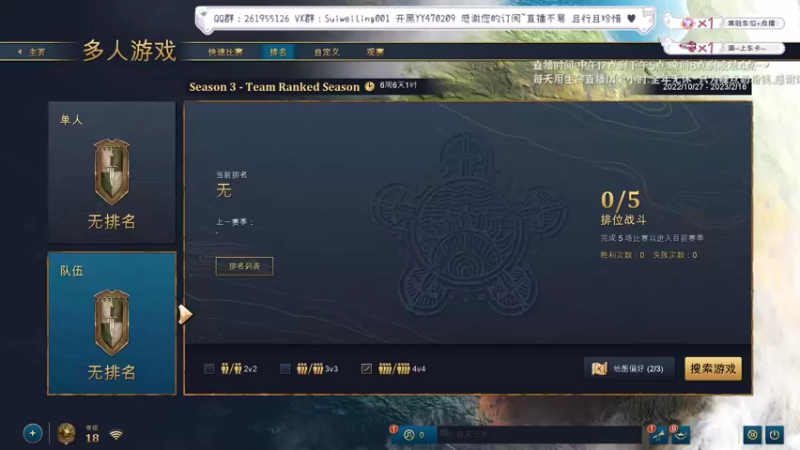Click the plus icon in bottom bar

(x=32, y=434)
